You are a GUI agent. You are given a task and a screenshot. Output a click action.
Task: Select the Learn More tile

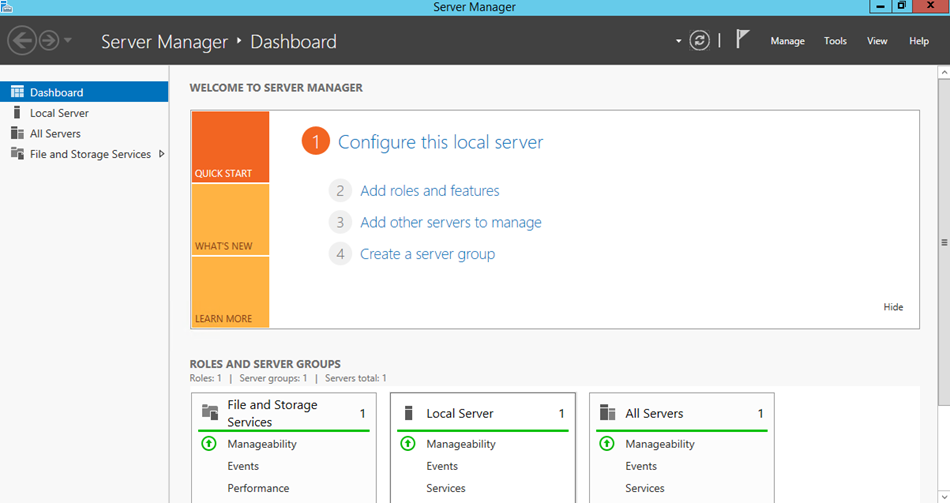point(230,292)
